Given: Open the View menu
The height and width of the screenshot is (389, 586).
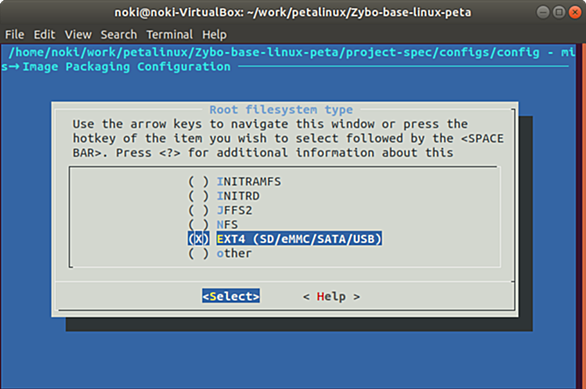Looking at the screenshot, I should click(x=78, y=35).
